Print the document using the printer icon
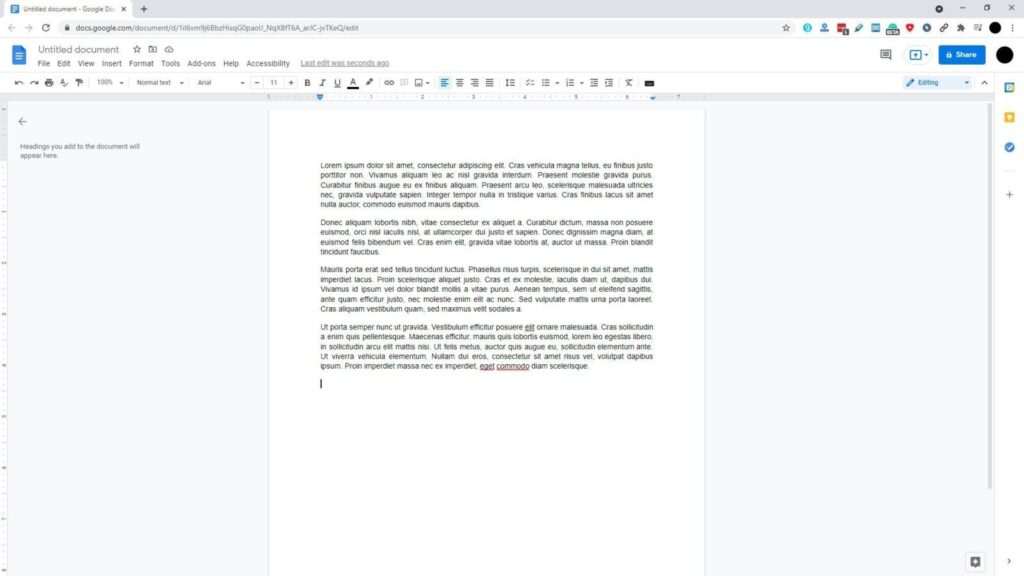This screenshot has width=1024, height=576. coord(49,83)
